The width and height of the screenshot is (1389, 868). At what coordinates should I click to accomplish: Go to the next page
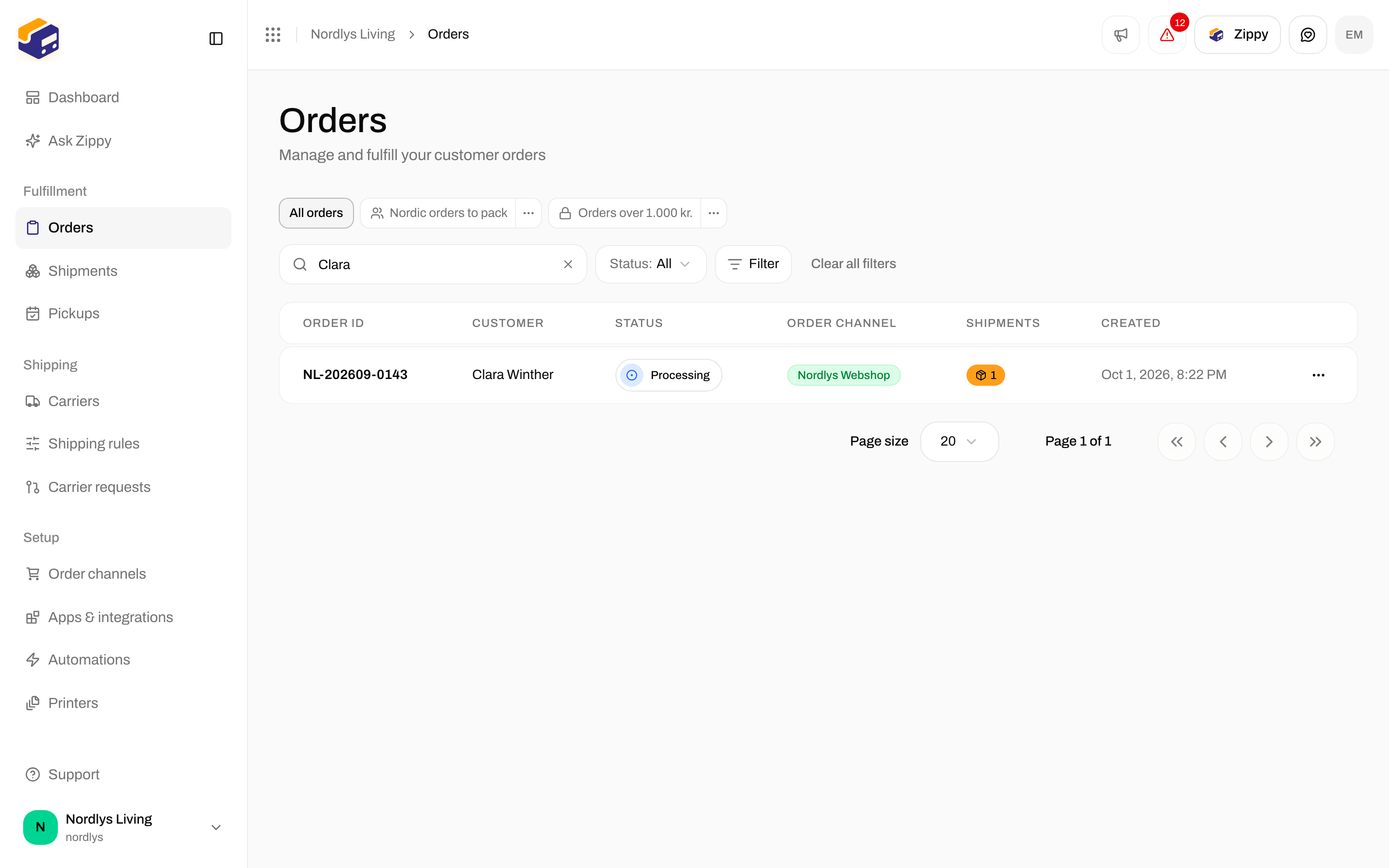(1269, 441)
